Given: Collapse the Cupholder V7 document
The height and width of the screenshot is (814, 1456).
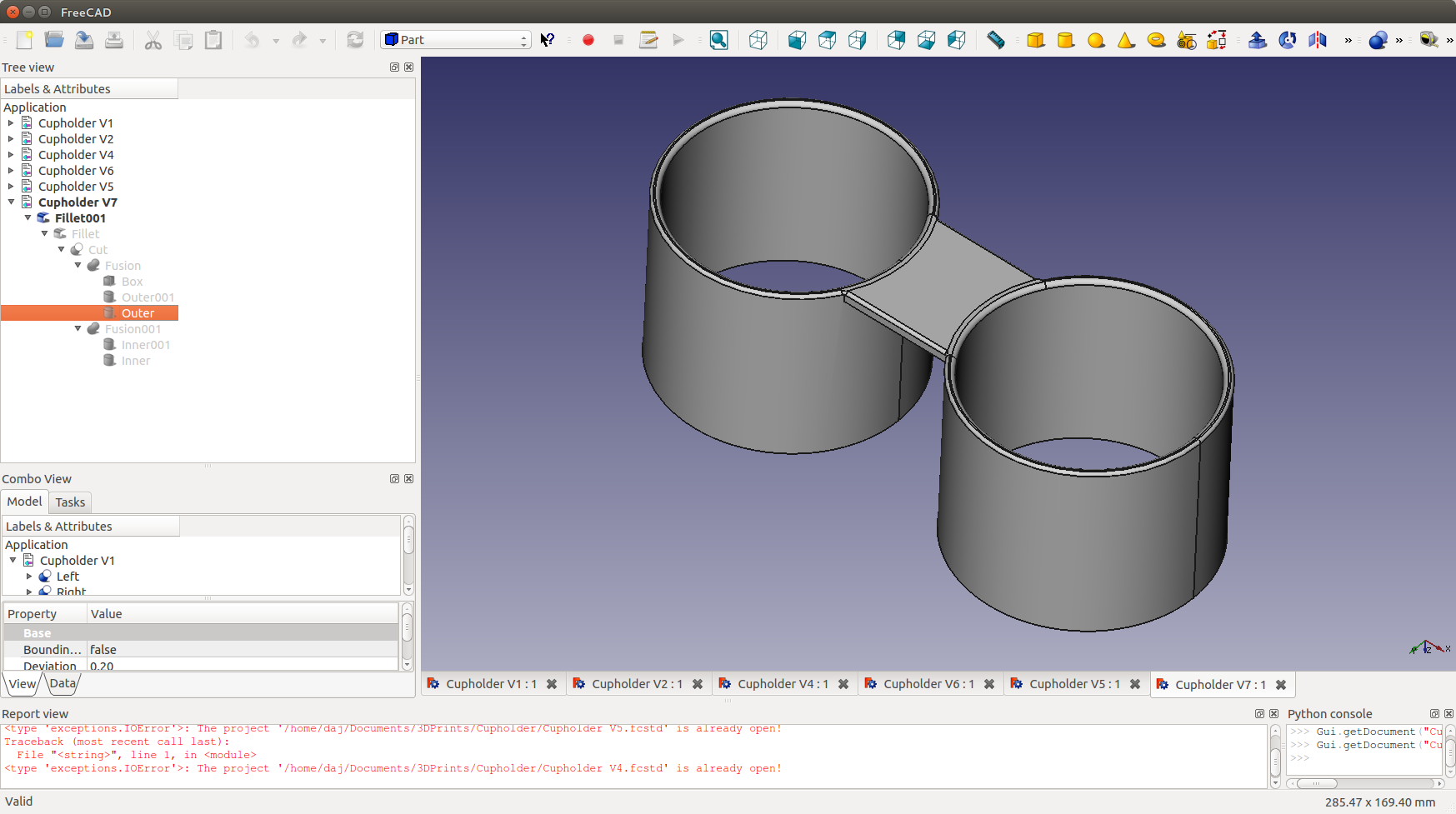Looking at the screenshot, I should point(11,202).
